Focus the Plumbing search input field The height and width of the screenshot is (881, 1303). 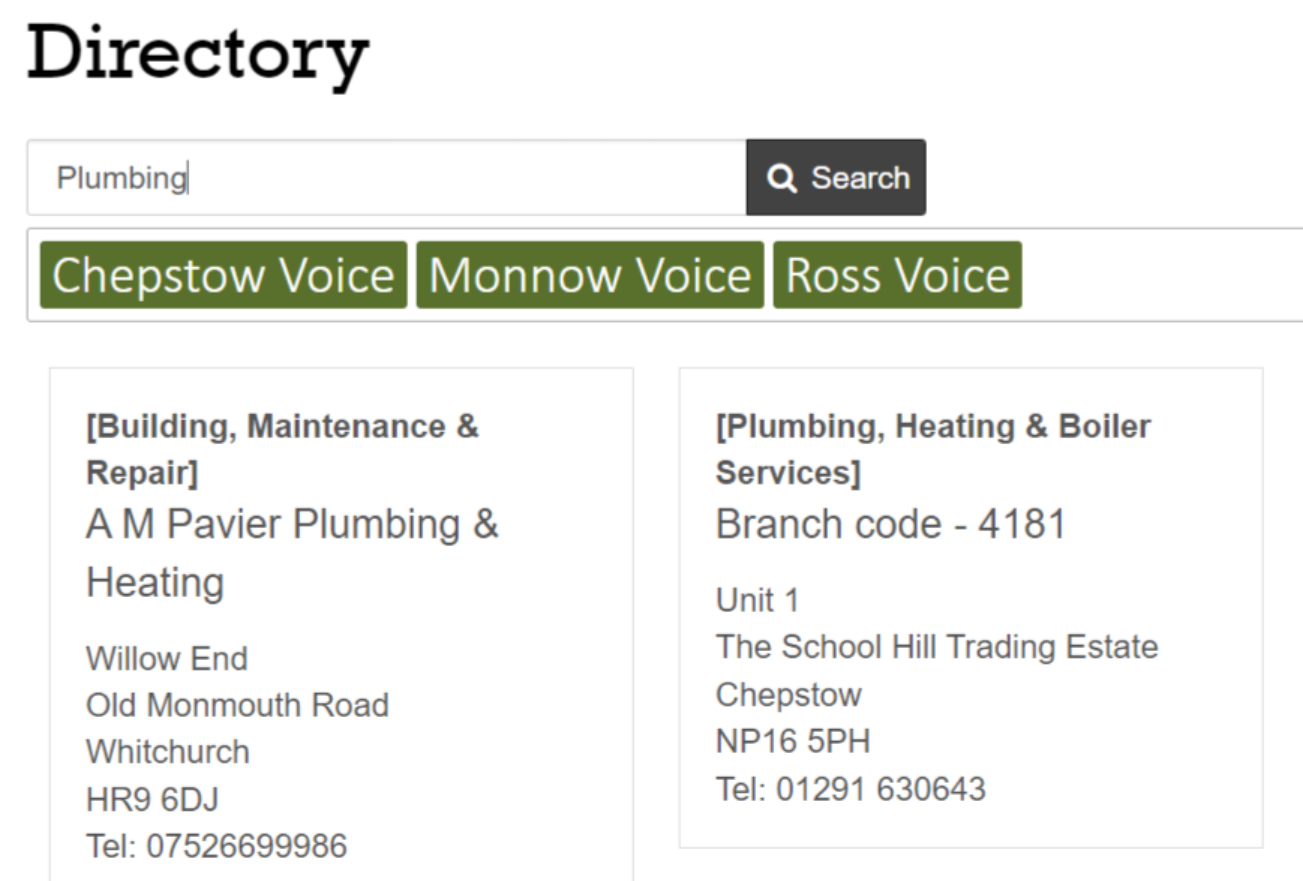[386, 178]
